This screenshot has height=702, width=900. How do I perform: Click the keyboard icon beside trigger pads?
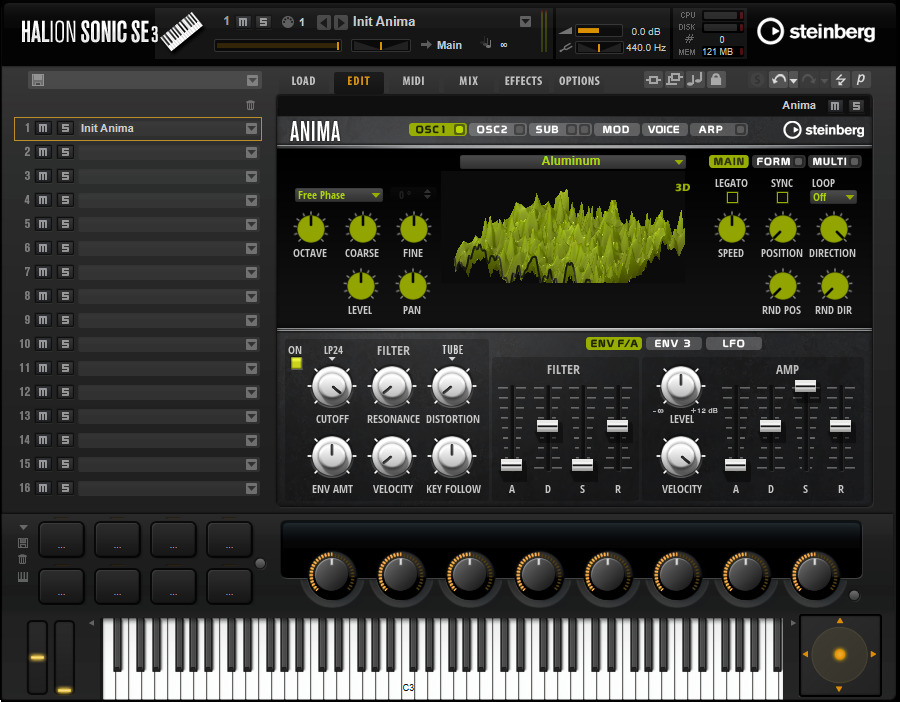[23, 577]
